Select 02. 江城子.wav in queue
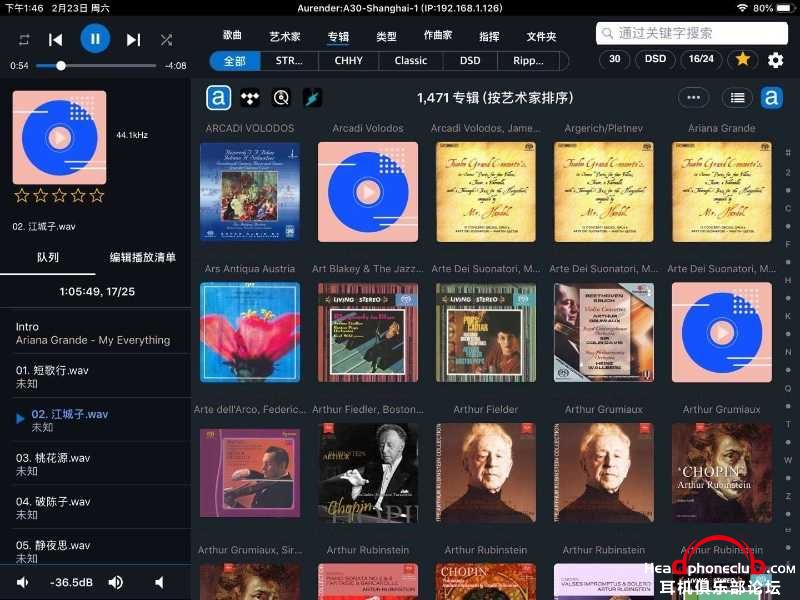 [x=96, y=420]
